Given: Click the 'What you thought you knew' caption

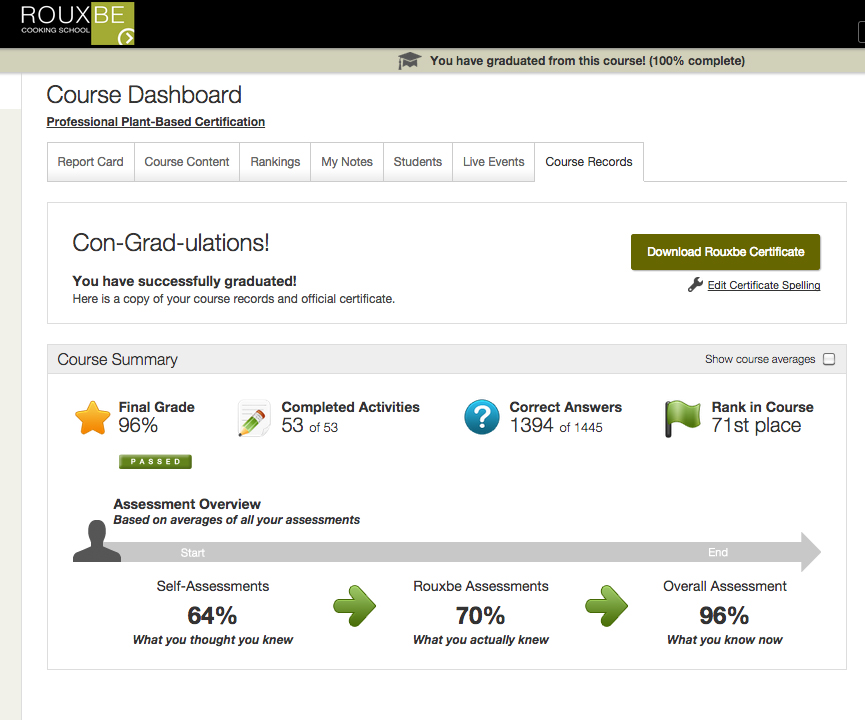Looking at the screenshot, I should (212, 640).
